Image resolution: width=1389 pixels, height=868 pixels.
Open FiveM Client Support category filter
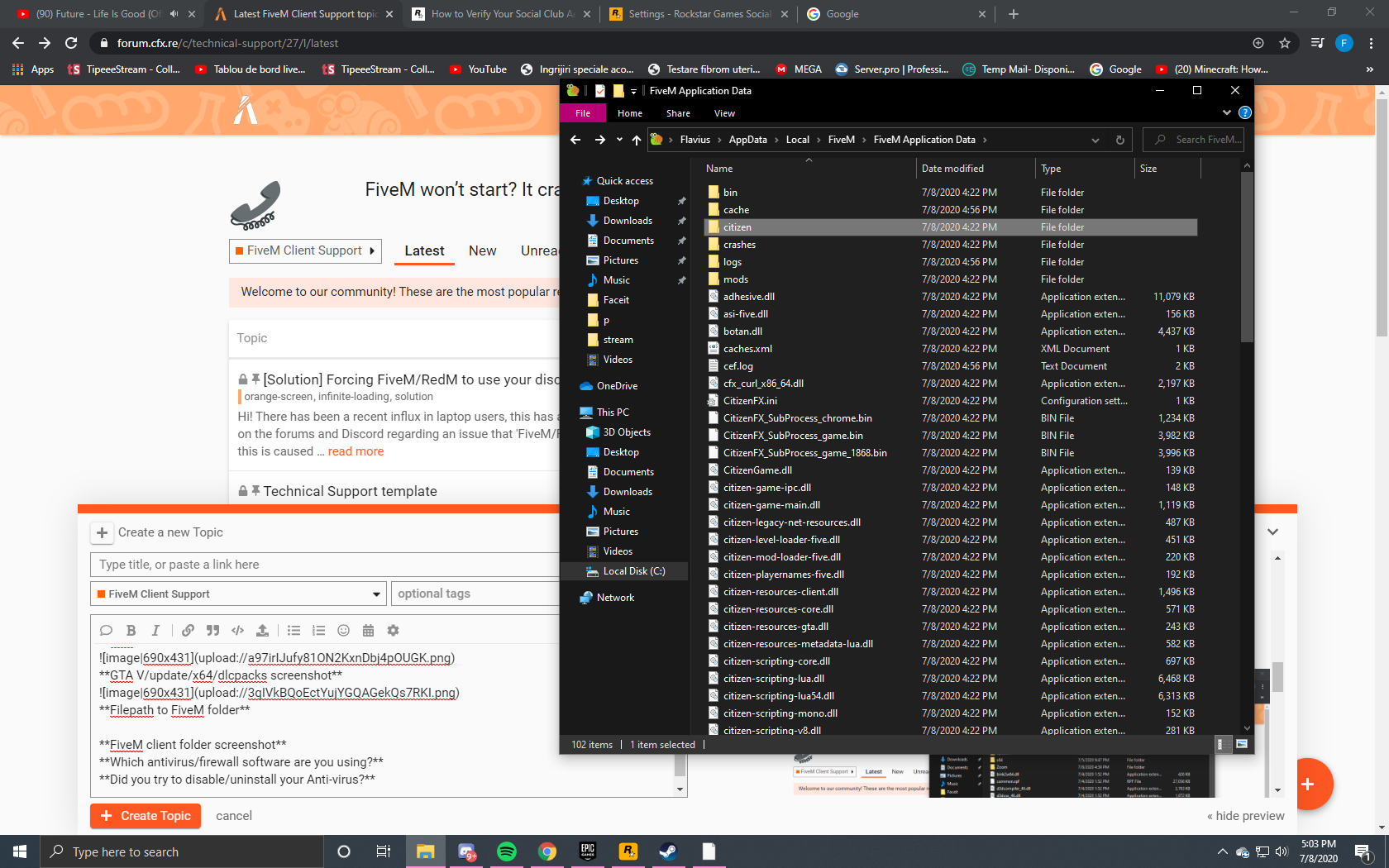point(305,250)
